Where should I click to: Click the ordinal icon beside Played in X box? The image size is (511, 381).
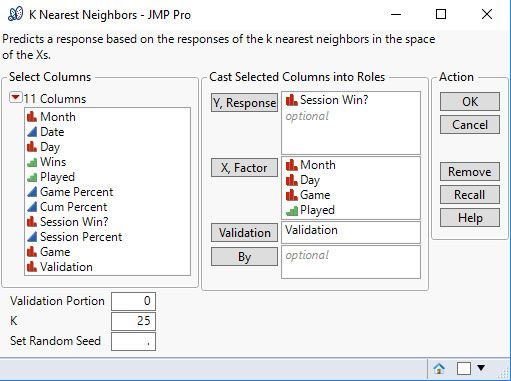[x=292, y=211]
